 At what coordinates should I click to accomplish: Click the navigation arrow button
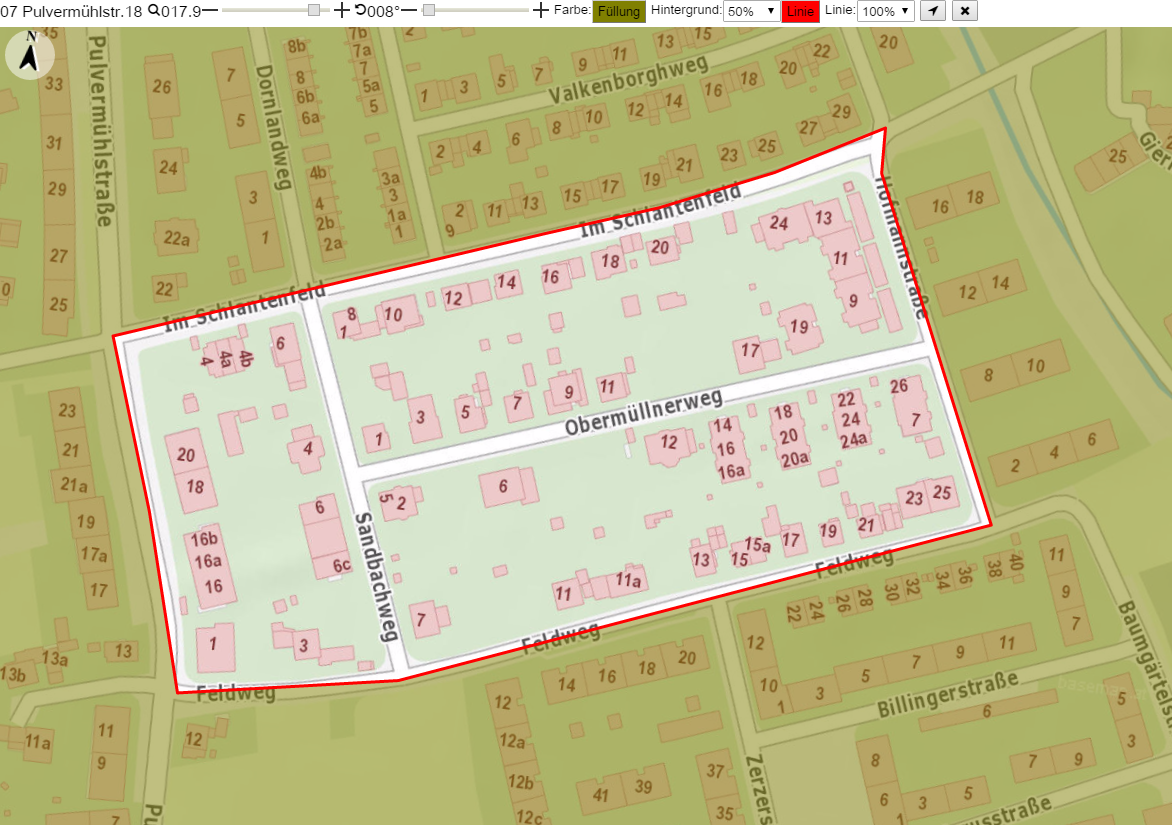tap(933, 11)
